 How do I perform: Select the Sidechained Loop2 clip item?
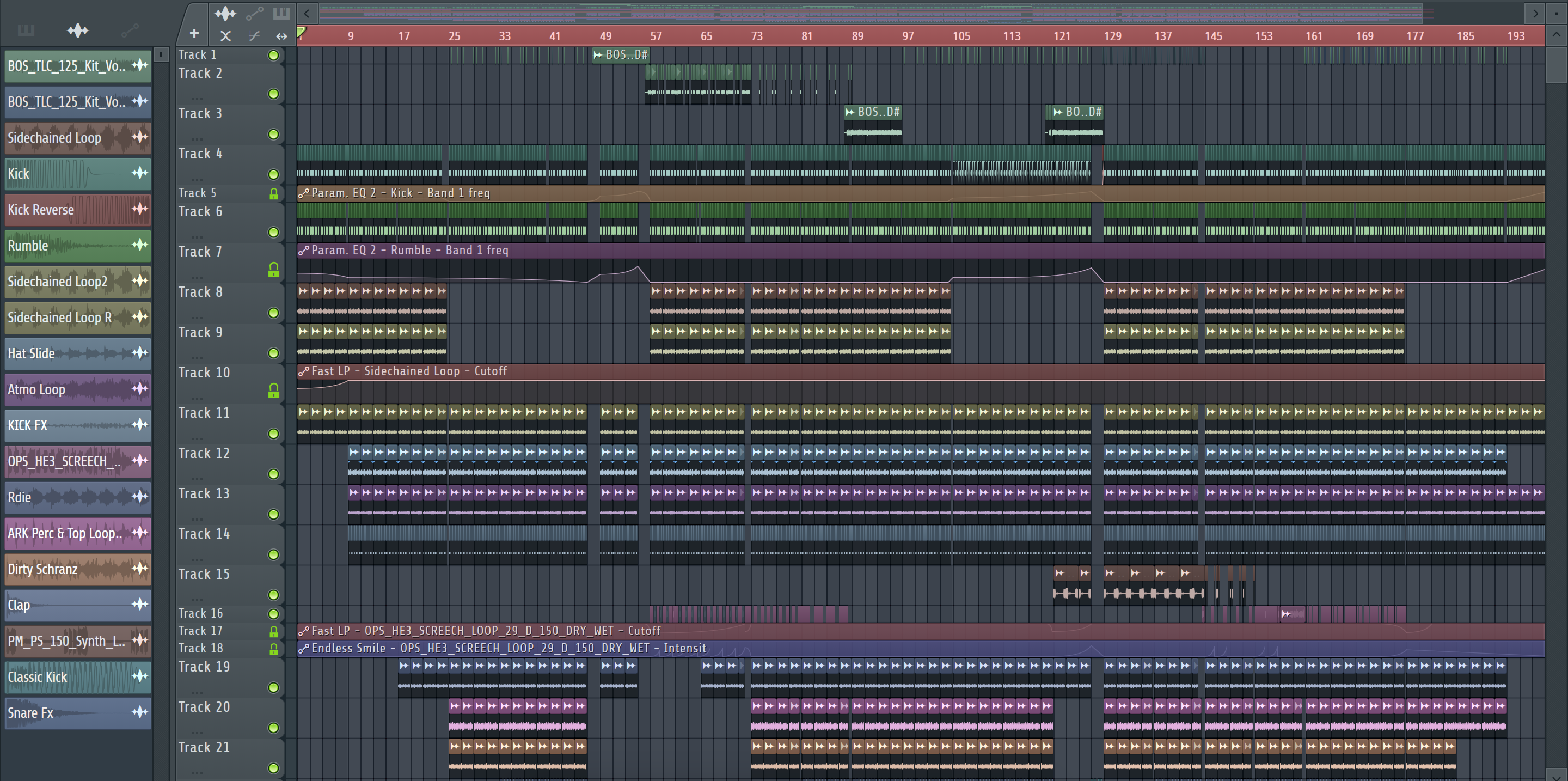pos(78,281)
